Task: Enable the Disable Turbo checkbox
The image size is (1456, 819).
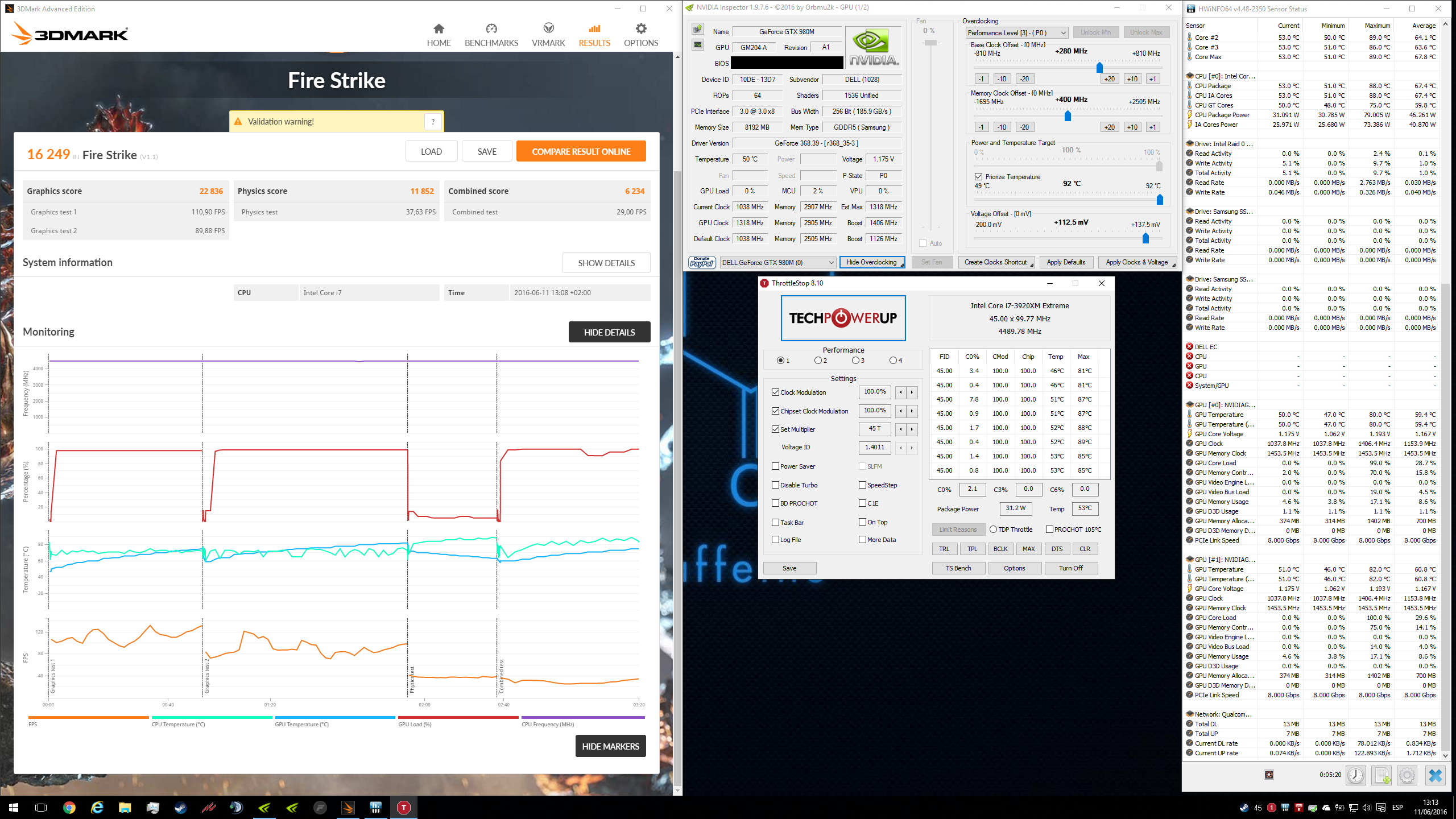Action: (x=775, y=485)
